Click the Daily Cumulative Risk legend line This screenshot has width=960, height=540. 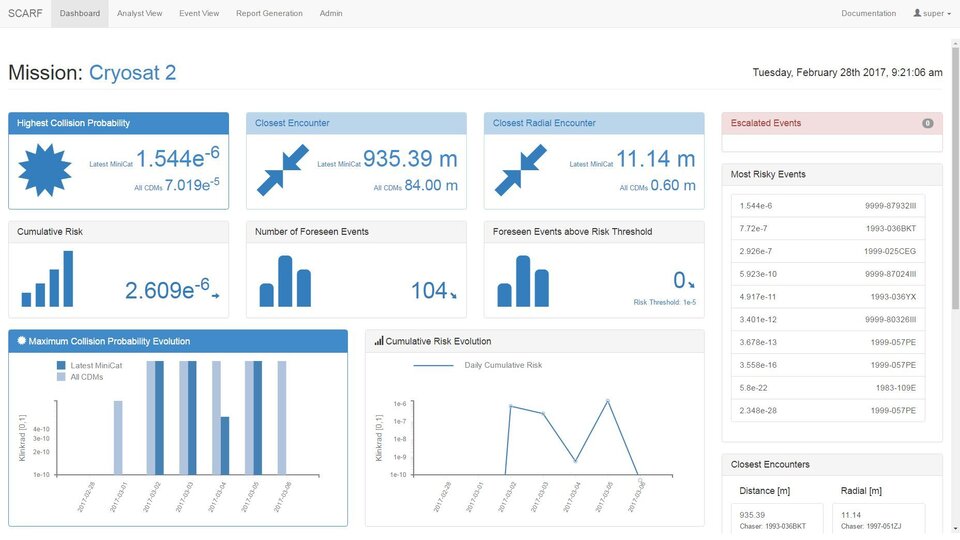(x=433, y=366)
